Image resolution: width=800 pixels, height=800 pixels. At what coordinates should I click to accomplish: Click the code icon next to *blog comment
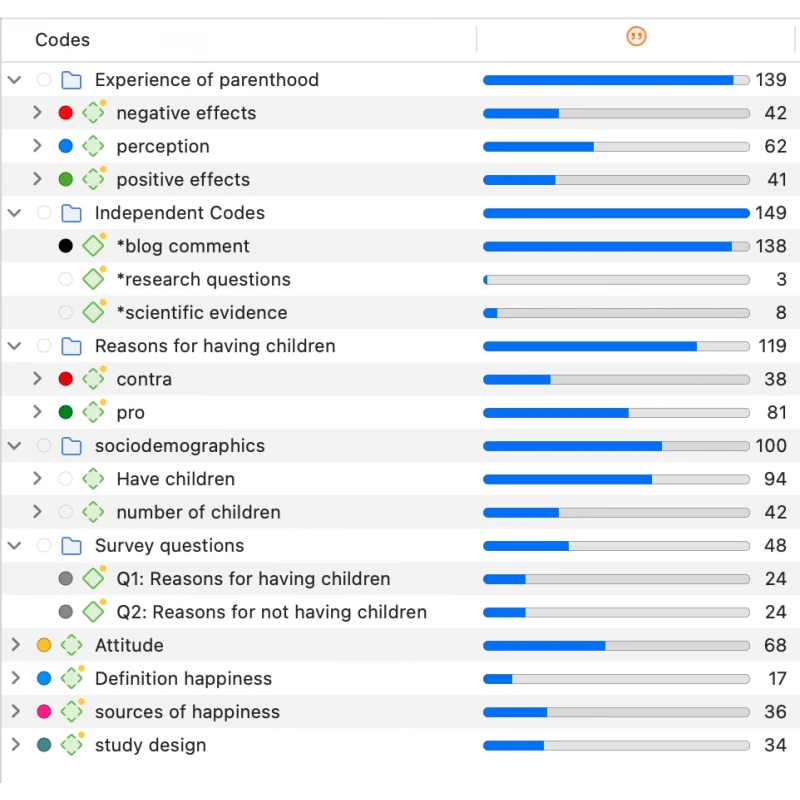point(93,246)
